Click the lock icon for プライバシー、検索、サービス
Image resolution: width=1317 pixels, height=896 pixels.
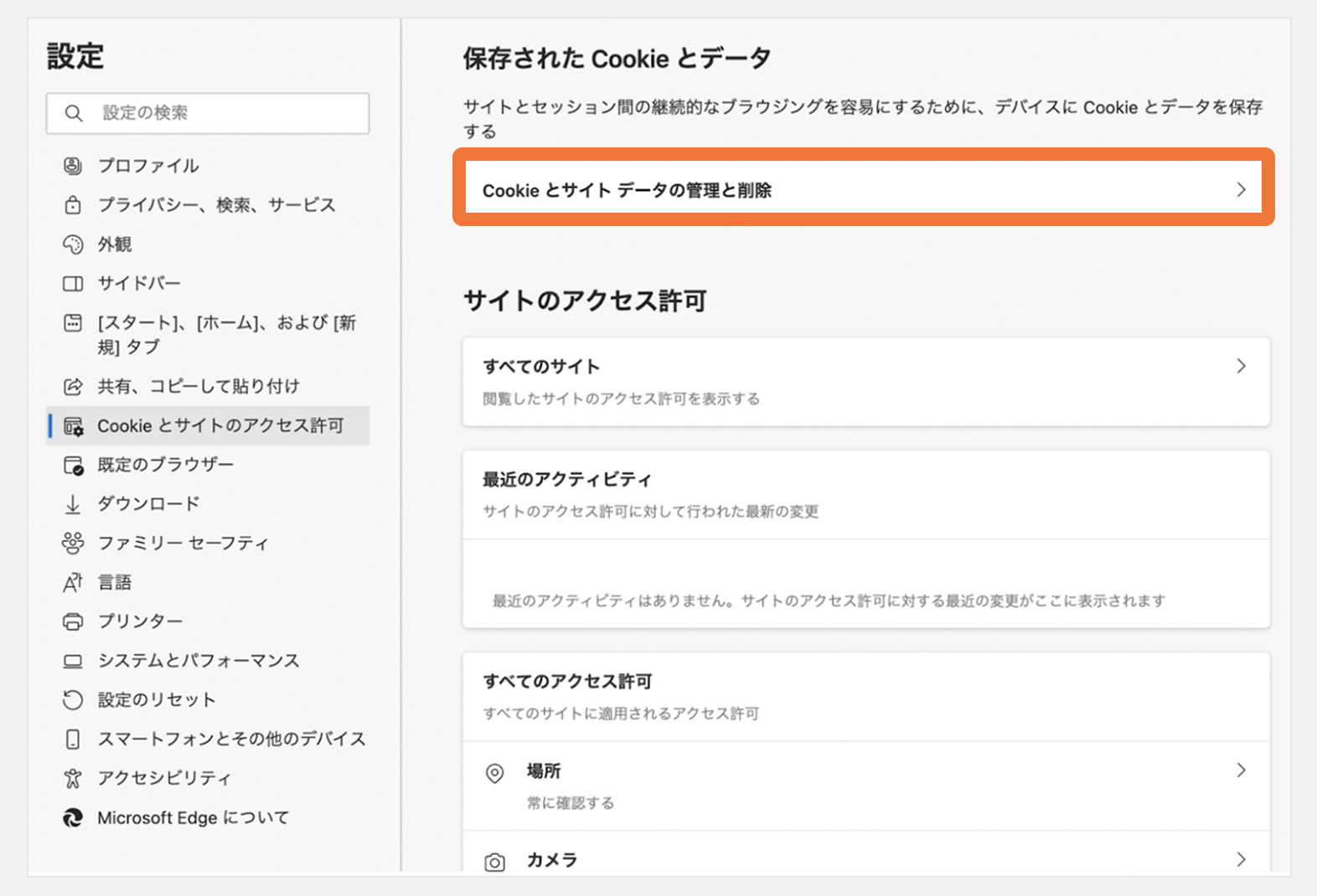(x=73, y=205)
